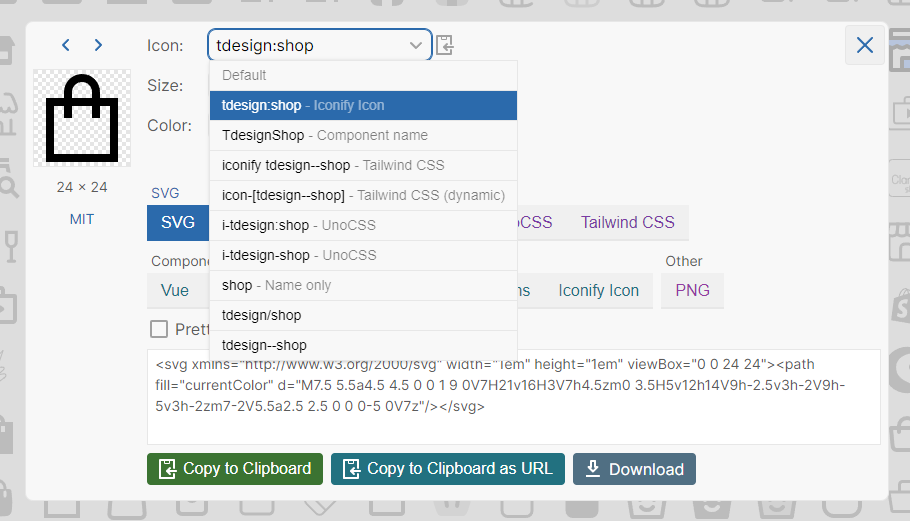Open the Iconify Icon tab
The width and height of the screenshot is (910, 521).
coord(598,290)
